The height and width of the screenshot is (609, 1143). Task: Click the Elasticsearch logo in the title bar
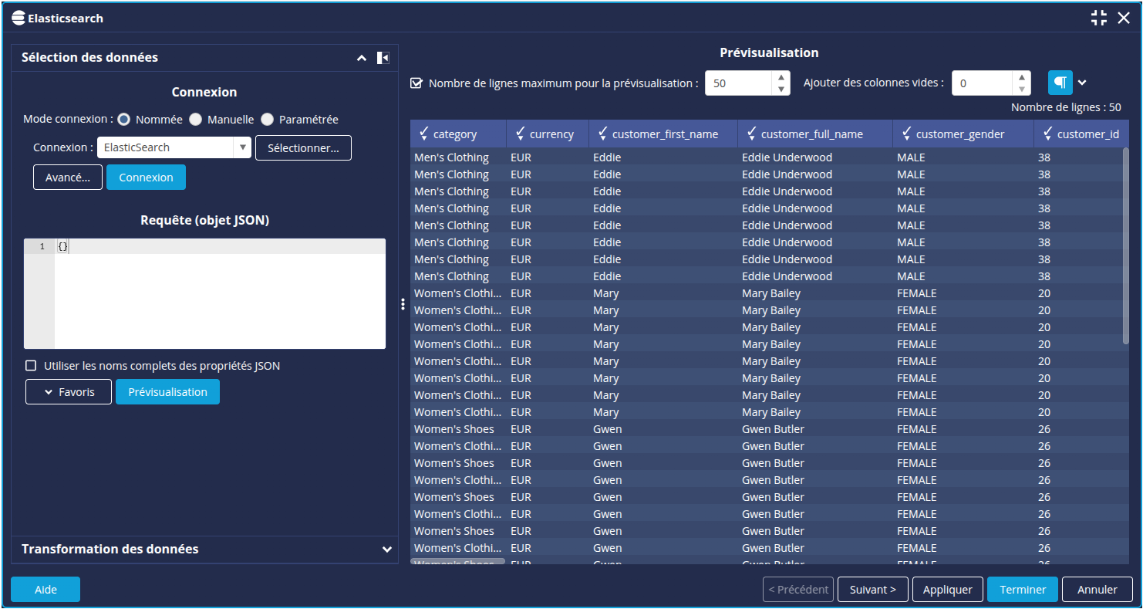tap(18, 18)
